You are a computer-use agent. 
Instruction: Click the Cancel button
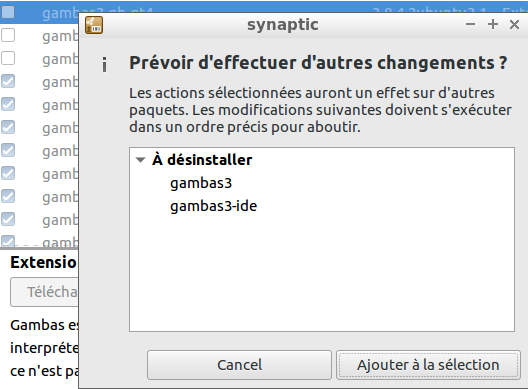(239, 365)
